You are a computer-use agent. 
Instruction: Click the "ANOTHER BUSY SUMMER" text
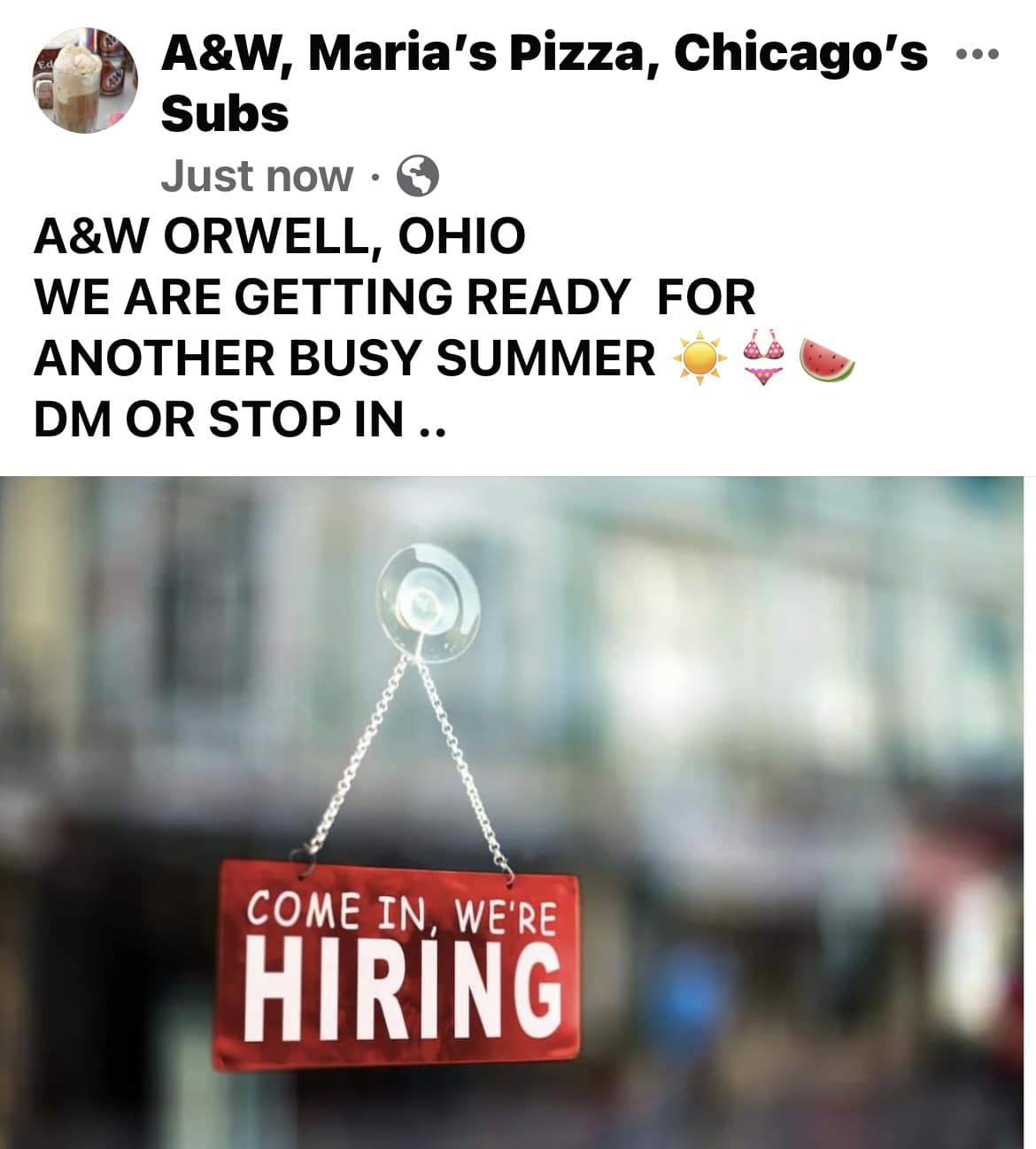tap(344, 359)
